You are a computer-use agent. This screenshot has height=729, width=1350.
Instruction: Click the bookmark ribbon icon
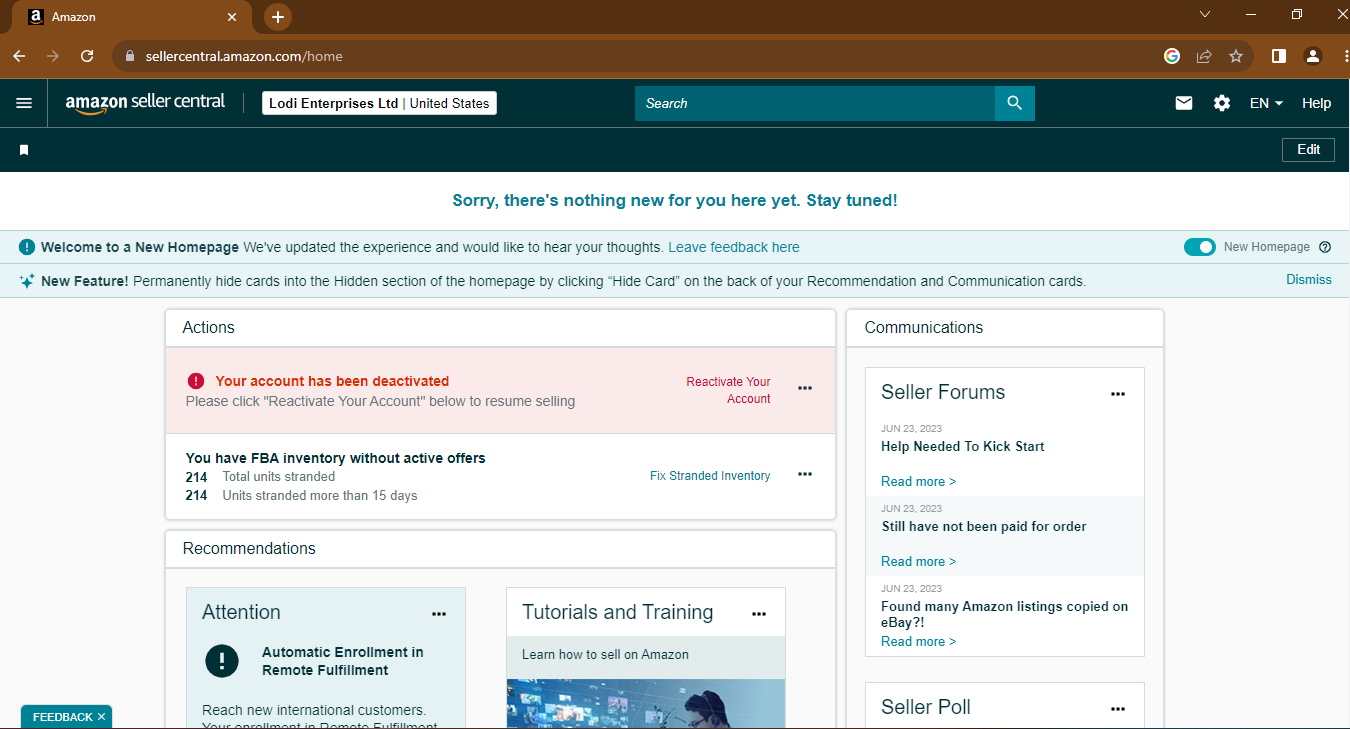(24, 150)
